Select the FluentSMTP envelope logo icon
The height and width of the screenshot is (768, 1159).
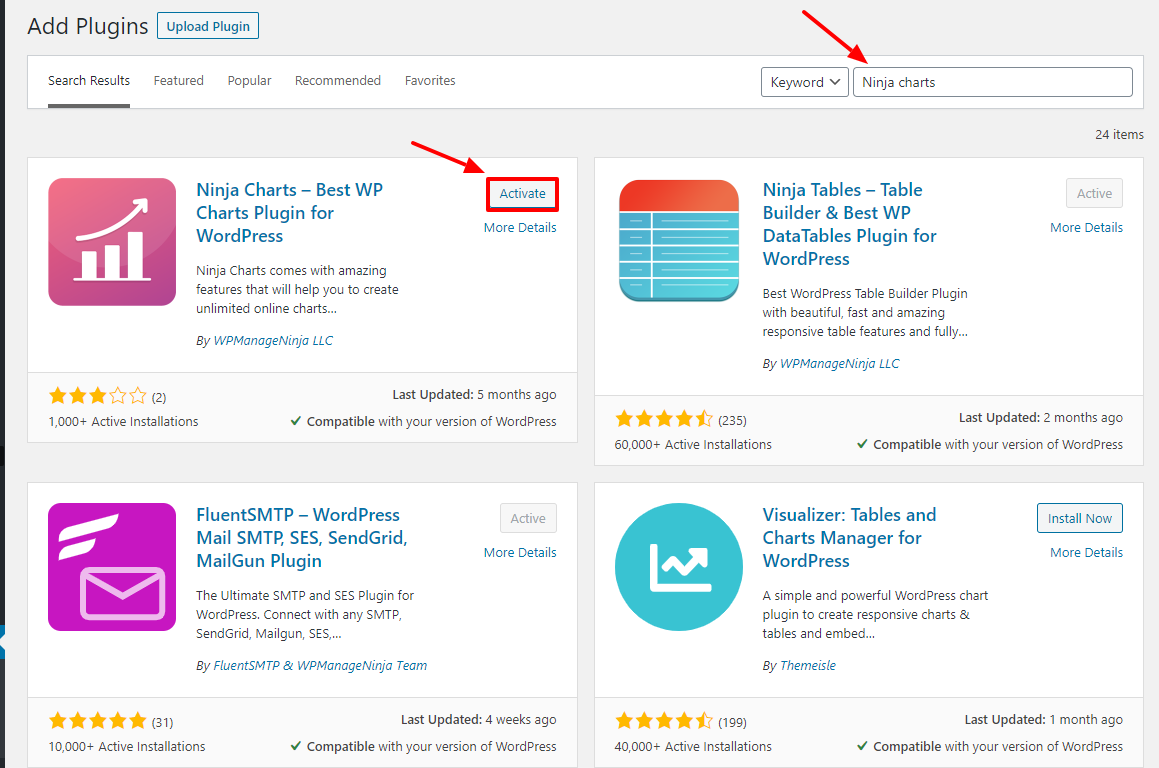point(111,566)
